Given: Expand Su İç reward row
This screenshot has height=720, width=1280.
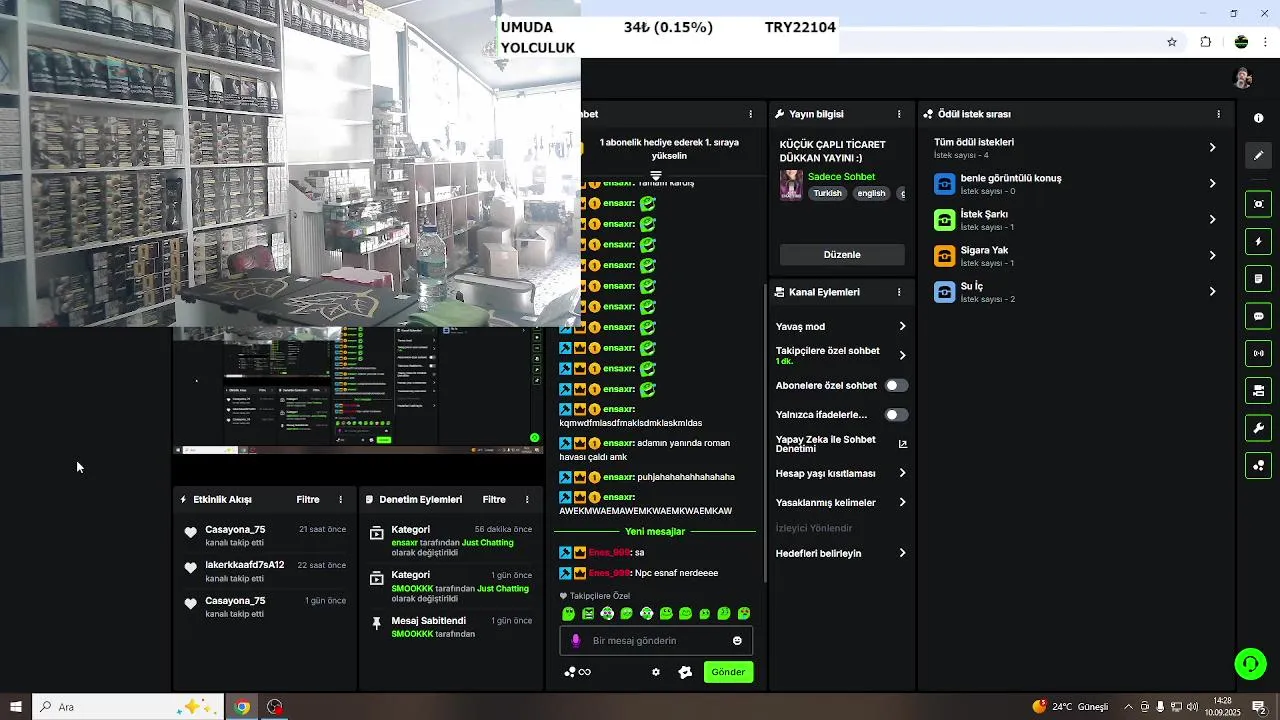Looking at the screenshot, I should tap(1076, 292).
